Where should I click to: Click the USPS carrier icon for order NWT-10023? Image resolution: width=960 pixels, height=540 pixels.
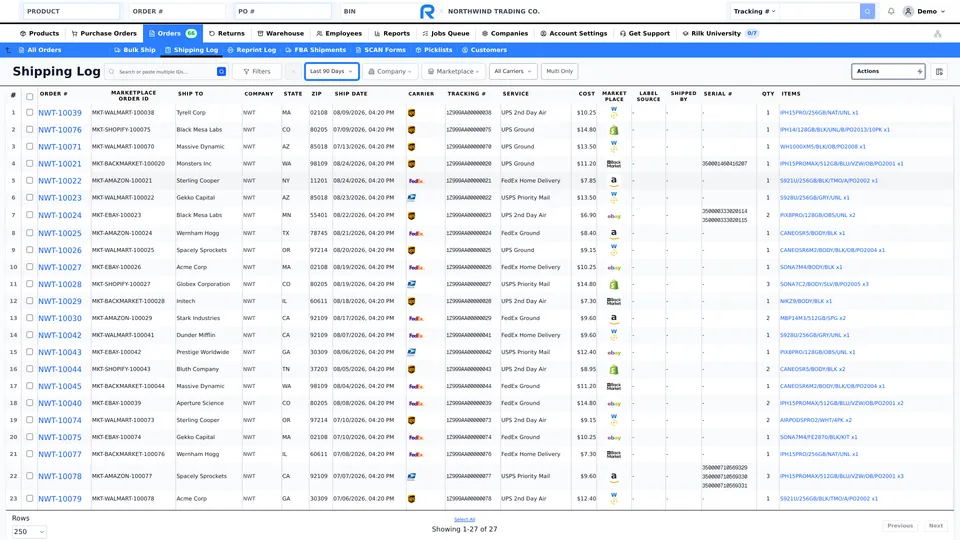[411, 198]
